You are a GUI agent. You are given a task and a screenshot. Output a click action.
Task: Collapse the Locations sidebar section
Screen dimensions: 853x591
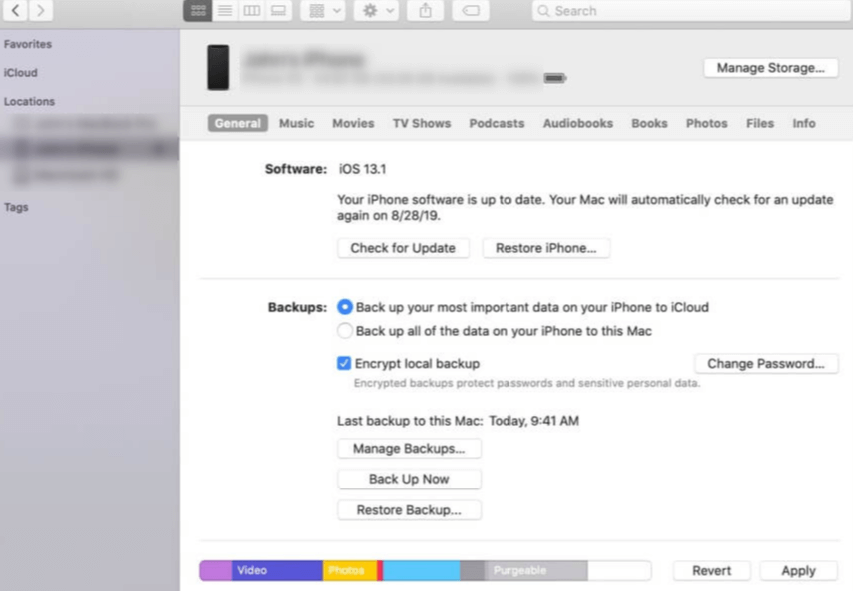[29, 101]
